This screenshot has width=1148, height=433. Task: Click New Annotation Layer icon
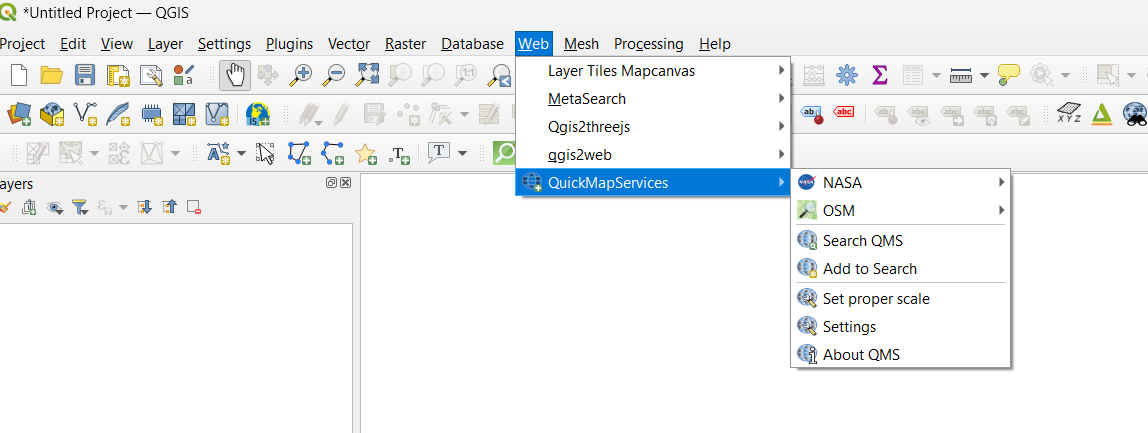pyautogui.click(x=218, y=152)
